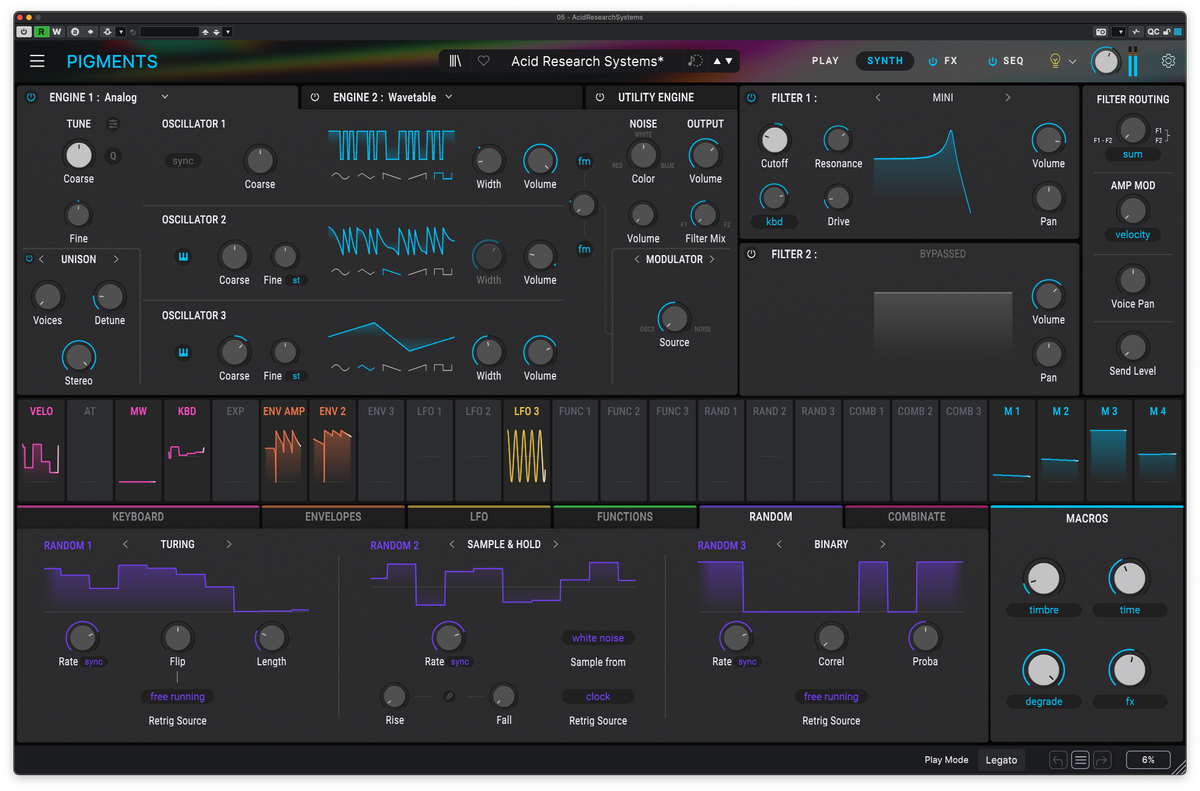The width and height of the screenshot is (1200, 791).
Task: Toggle the Unison power button
Action: click(29, 259)
